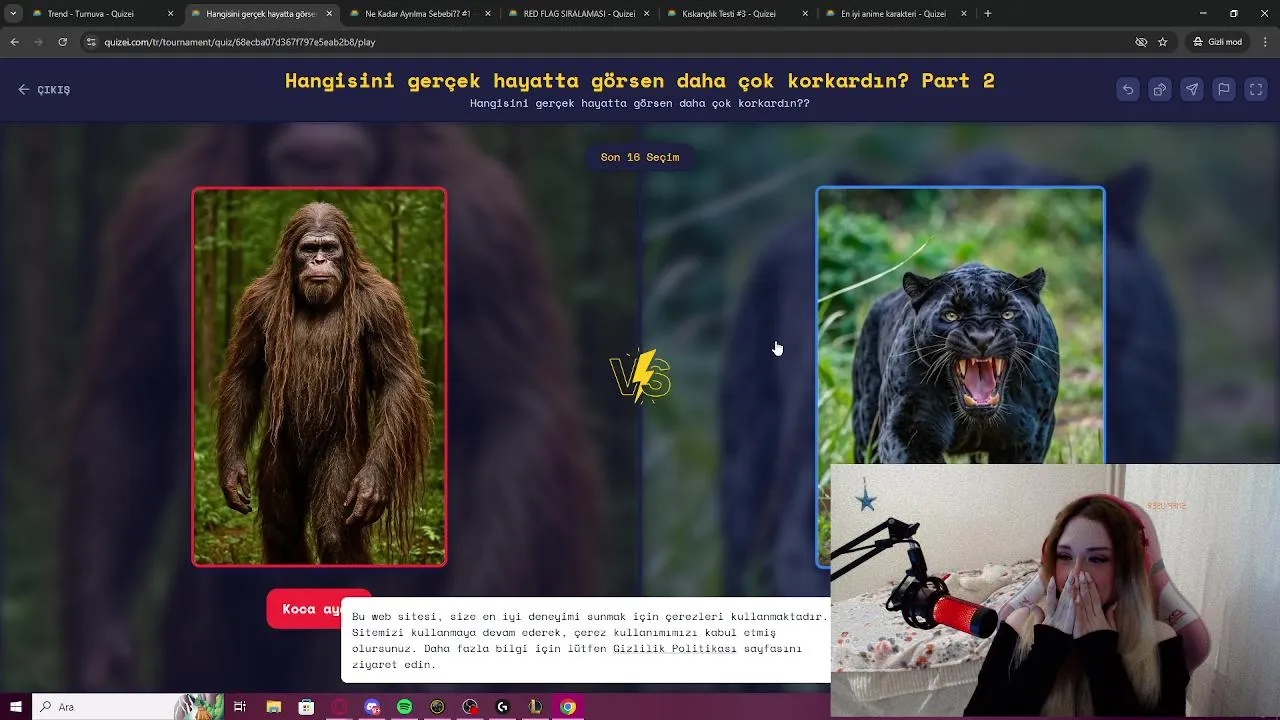Screen dimensions: 1280x720
Task: Click the ÇIKIŞ exit arrow button
Action: coord(44,89)
